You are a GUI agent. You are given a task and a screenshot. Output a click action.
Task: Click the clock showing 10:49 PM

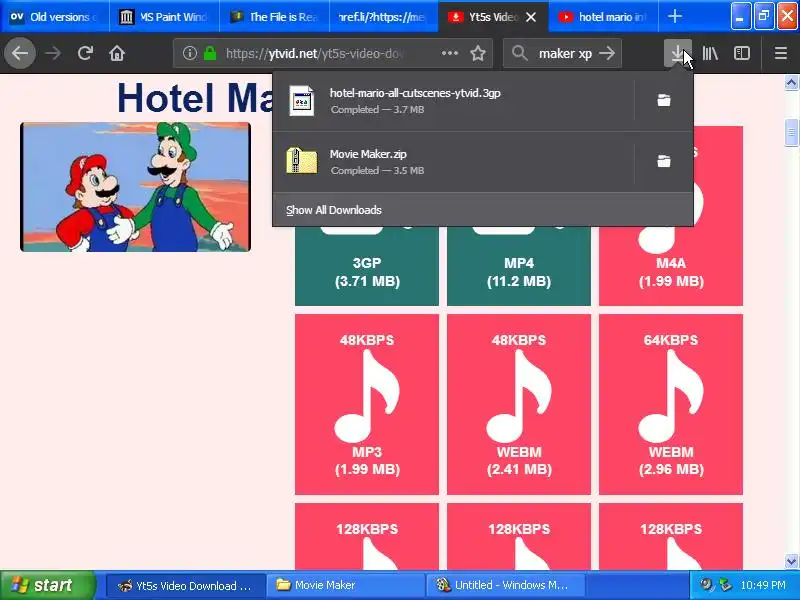[x=763, y=585]
